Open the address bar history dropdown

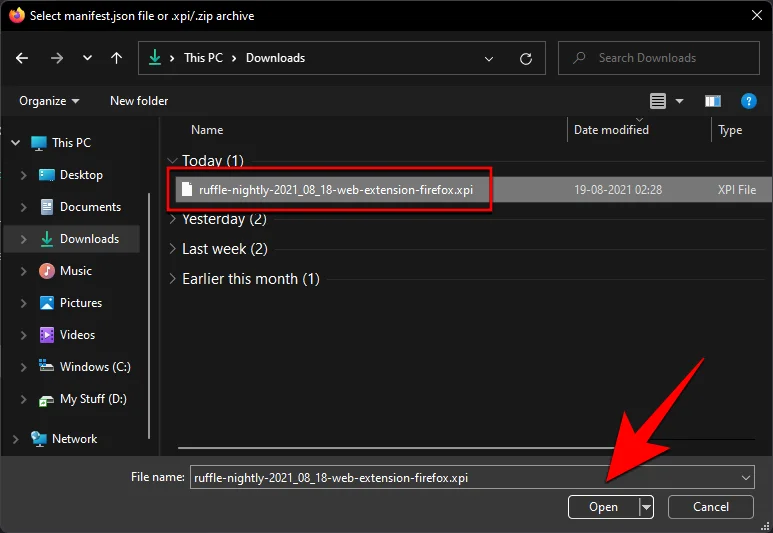[489, 59]
